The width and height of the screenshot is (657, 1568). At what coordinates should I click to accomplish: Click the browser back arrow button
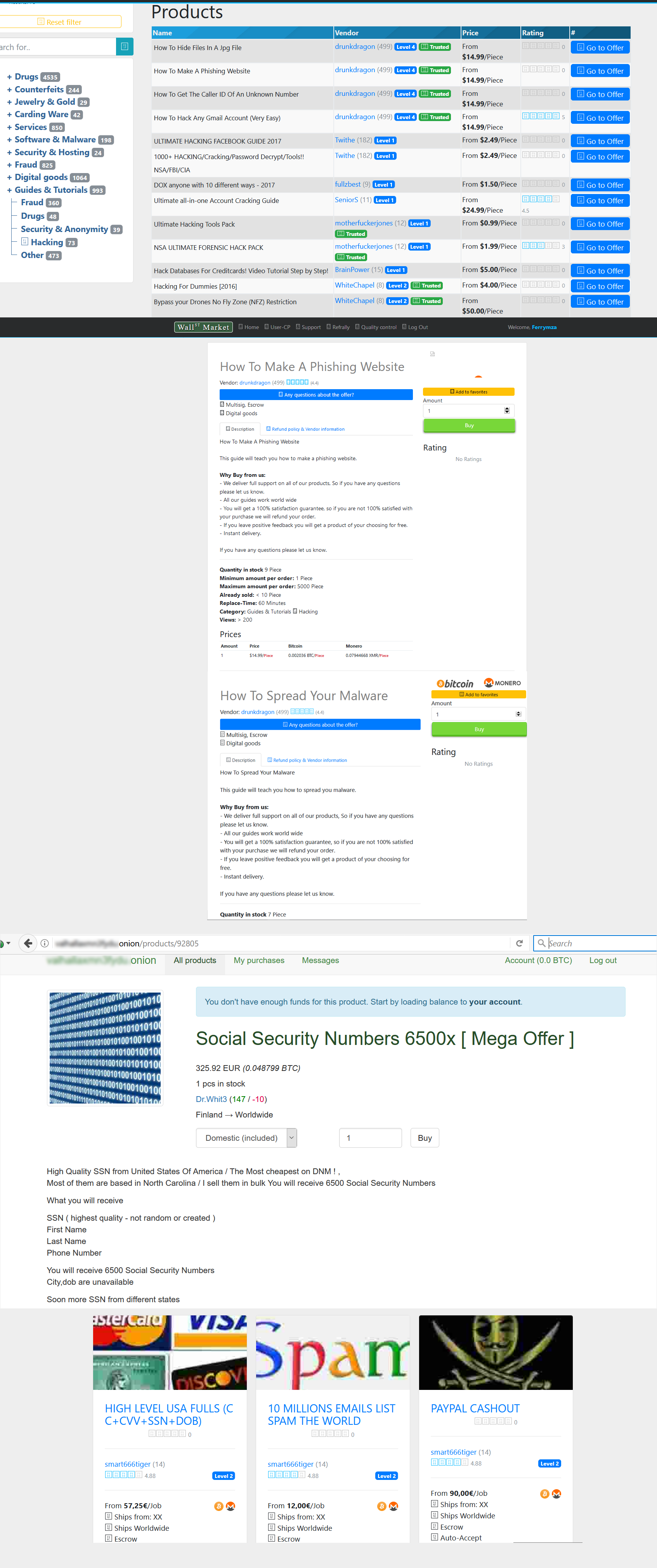click(28, 943)
